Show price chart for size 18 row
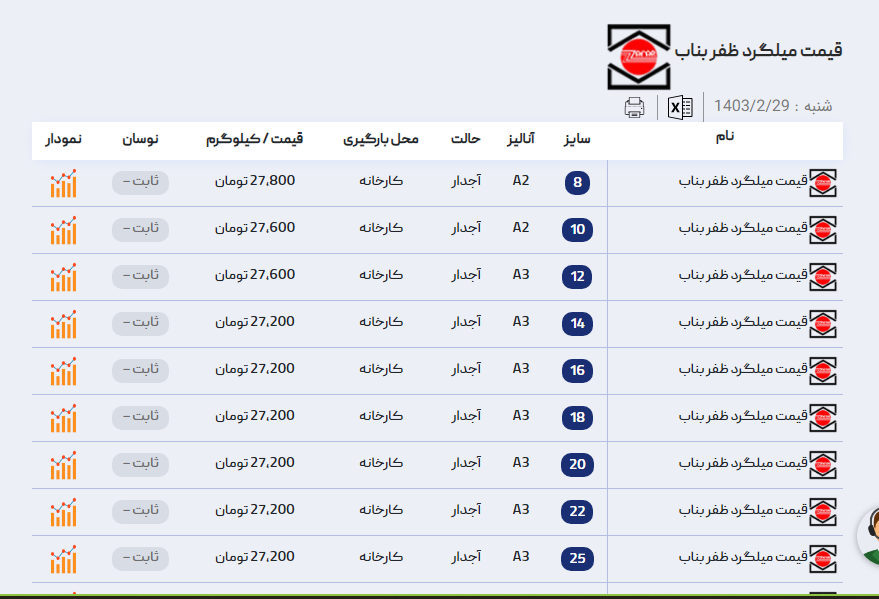Screen dimensions: 879x599 tap(63, 418)
